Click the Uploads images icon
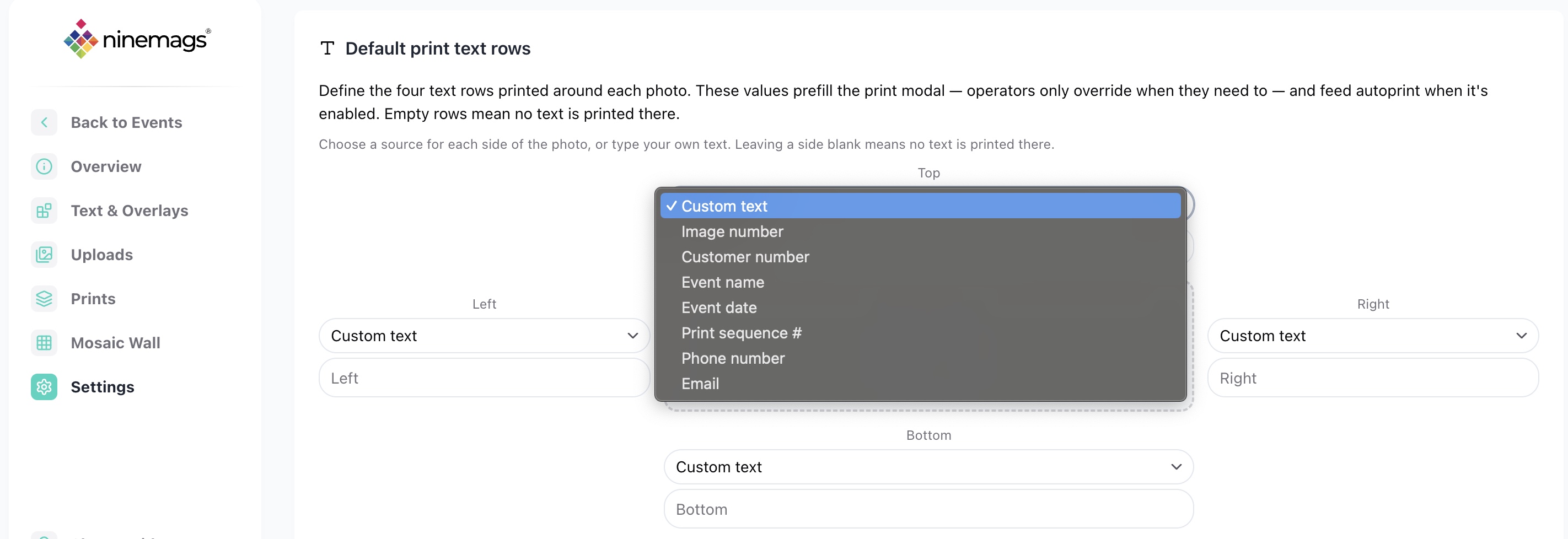The width and height of the screenshot is (1568, 539). click(x=44, y=255)
